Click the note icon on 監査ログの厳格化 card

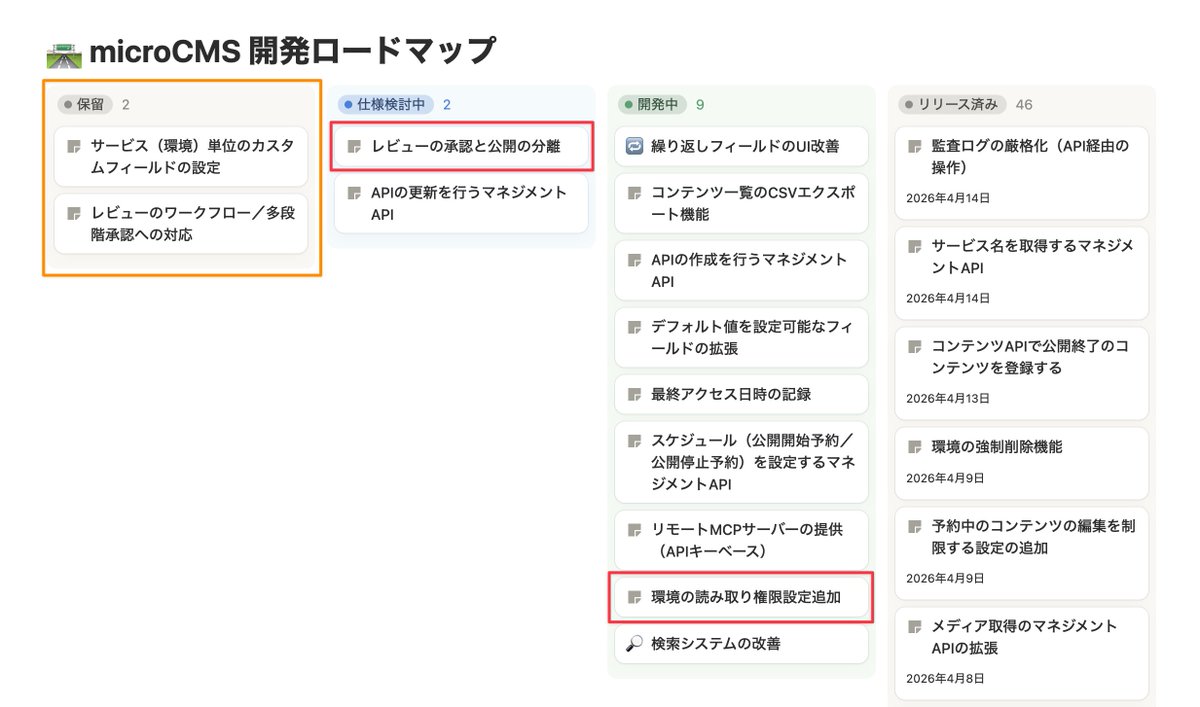[x=914, y=146]
